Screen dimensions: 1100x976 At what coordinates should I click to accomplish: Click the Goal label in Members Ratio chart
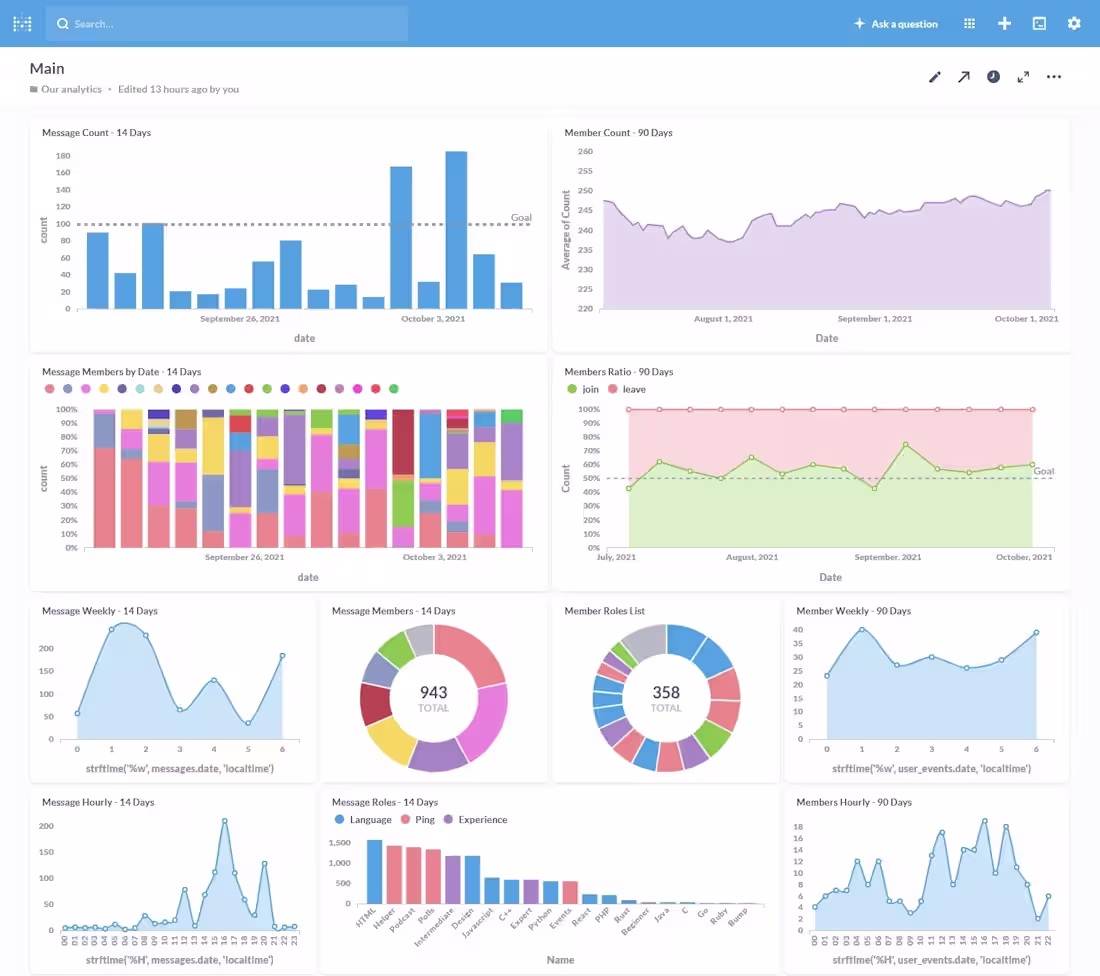tap(1043, 472)
